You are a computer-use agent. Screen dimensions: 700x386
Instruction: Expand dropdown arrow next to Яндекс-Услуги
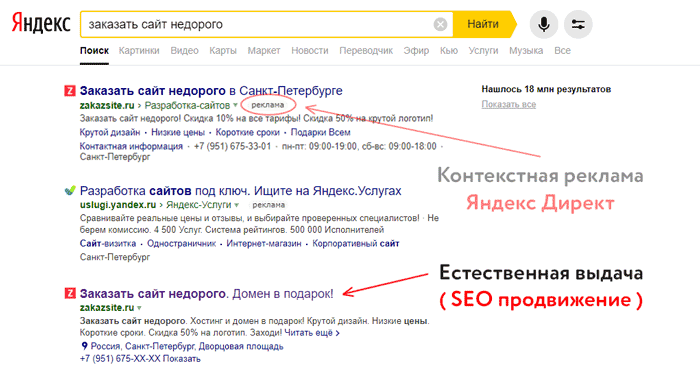pos(237,205)
